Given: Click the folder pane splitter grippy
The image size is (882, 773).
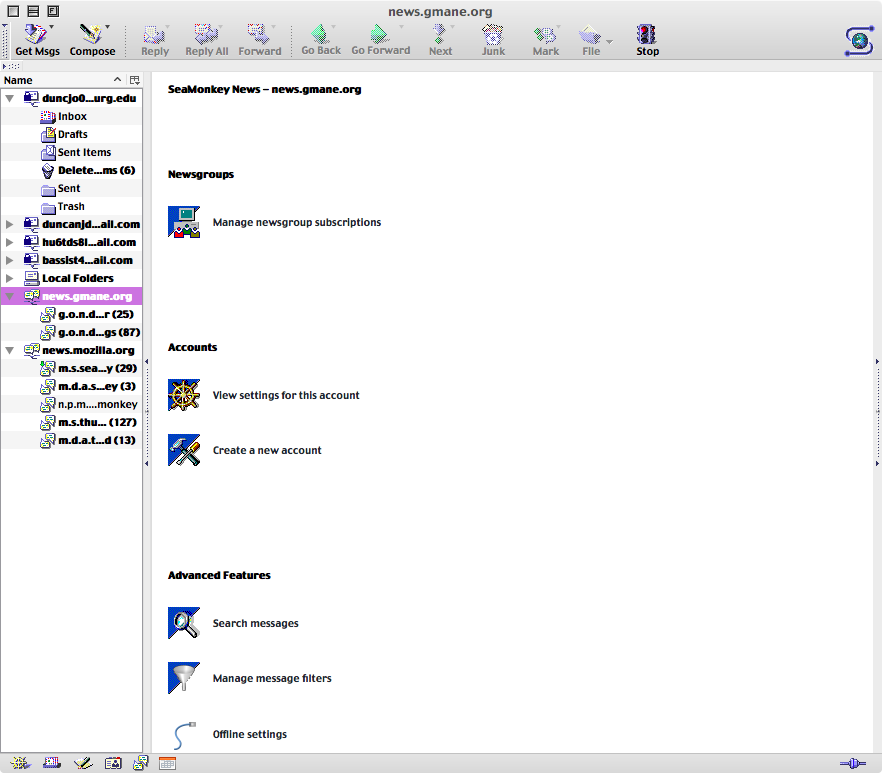Looking at the screenshot, I should [x=147, y=410].
